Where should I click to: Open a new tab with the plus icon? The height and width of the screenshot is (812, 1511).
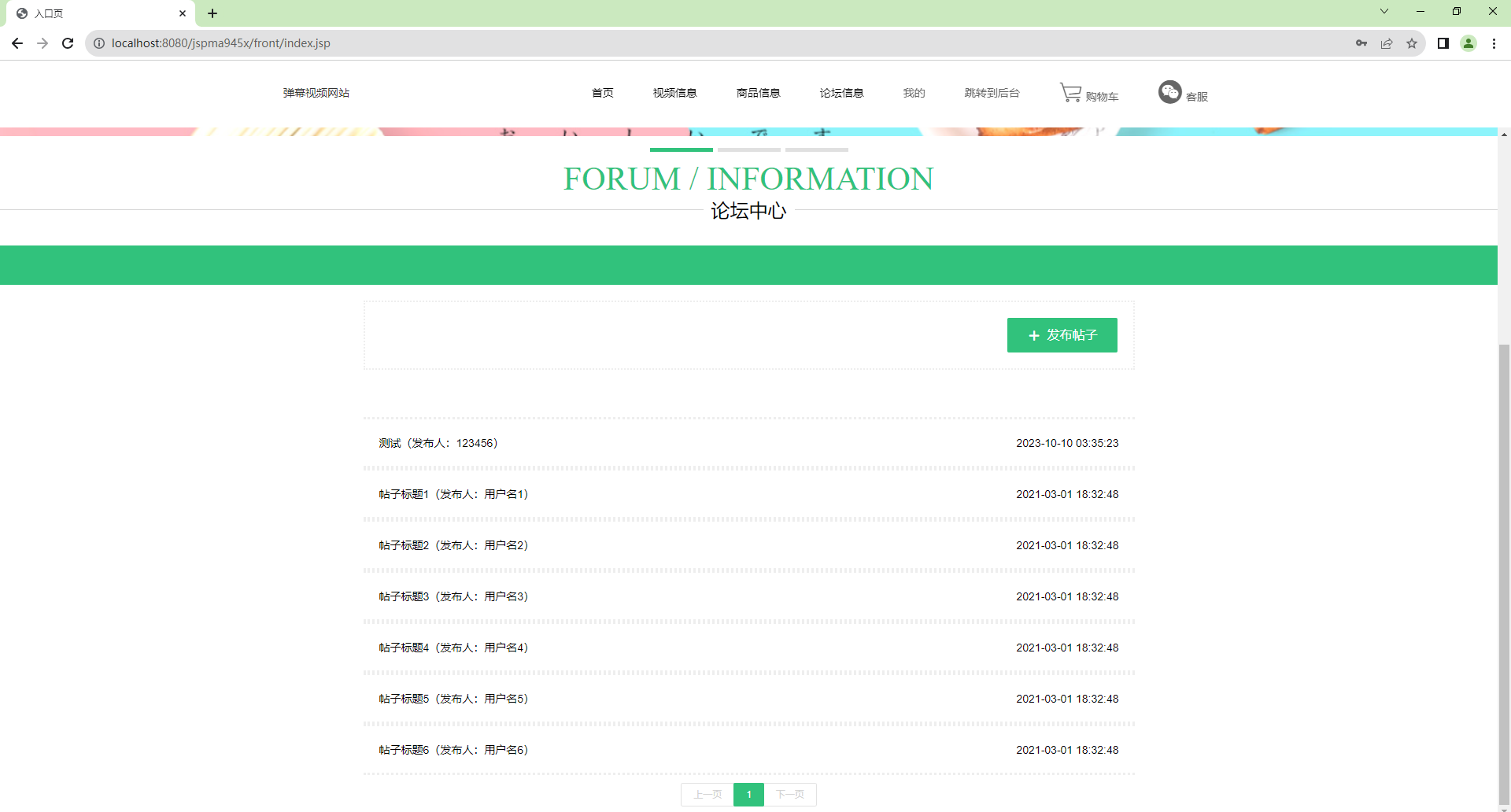pyautogui.click(x=212, y=13)
